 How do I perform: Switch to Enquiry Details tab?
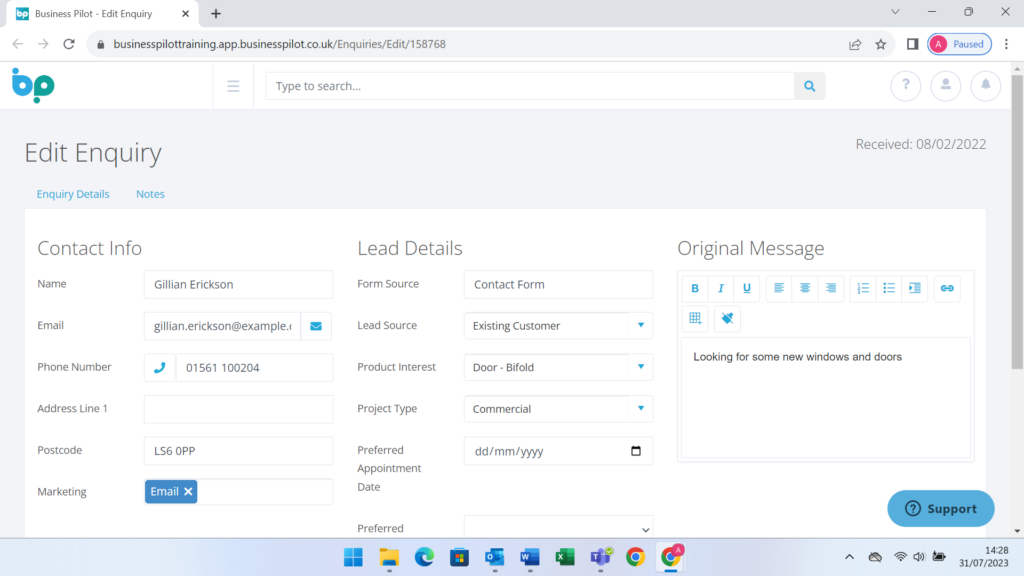(x=73, y=194)
